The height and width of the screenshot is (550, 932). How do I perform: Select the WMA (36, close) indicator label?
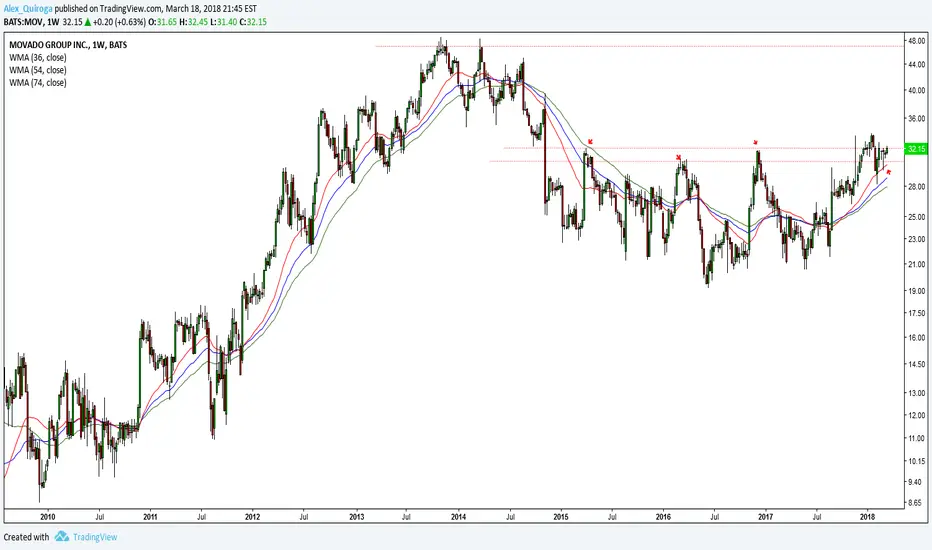coord(37,58)
